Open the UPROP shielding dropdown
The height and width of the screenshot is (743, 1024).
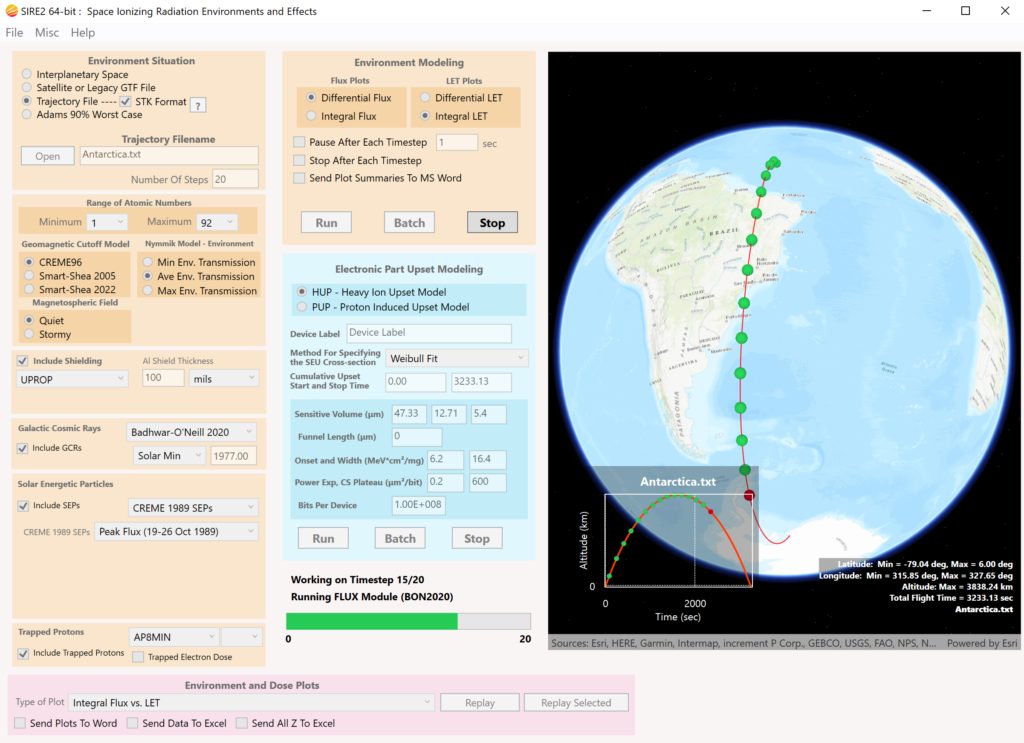(72, 379)
